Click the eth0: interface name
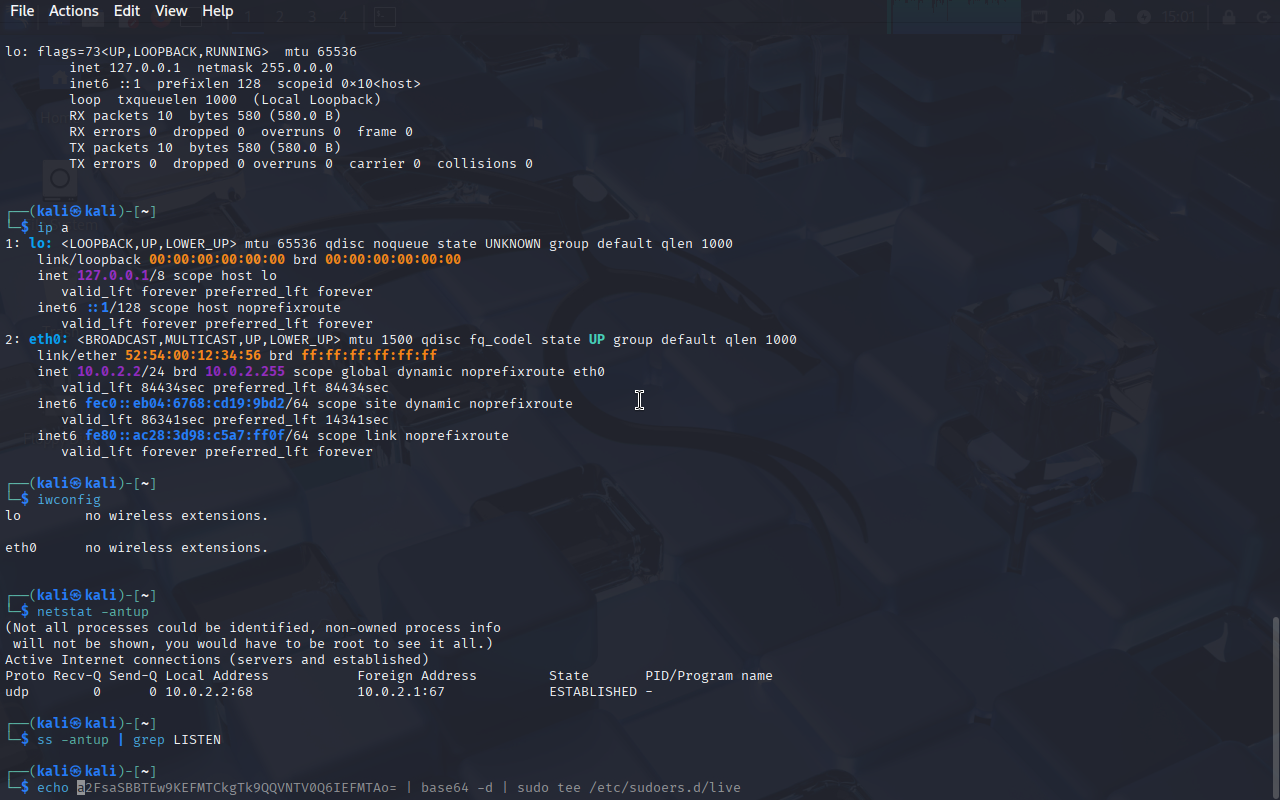Image resolution: width=1280 pixels, height=800 pixels. click(x=49, y=340)
